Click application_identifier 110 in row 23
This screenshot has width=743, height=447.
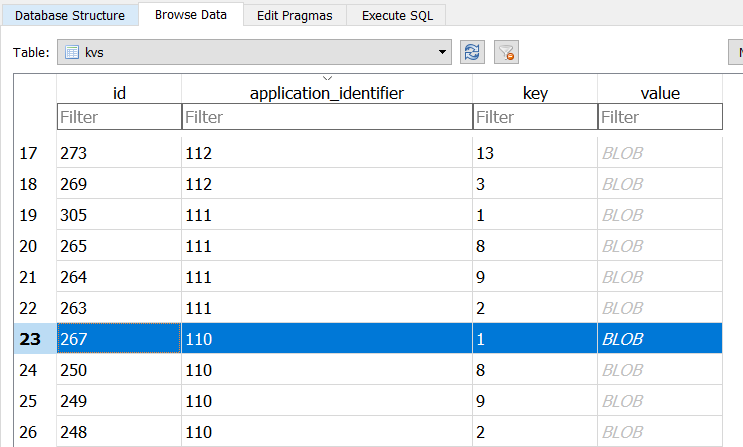(x=327, y=339)
